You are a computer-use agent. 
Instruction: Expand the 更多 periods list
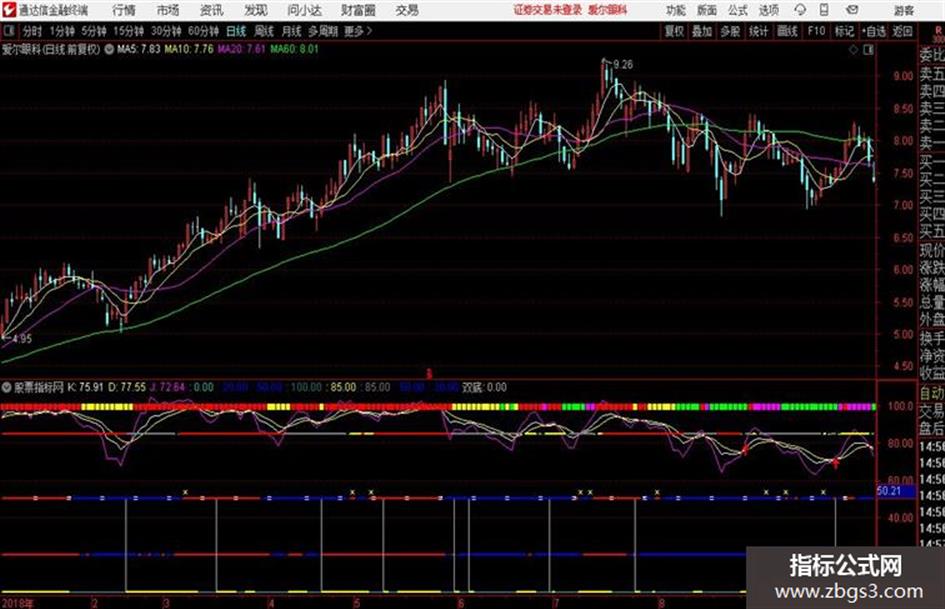(x=359, y=31)
